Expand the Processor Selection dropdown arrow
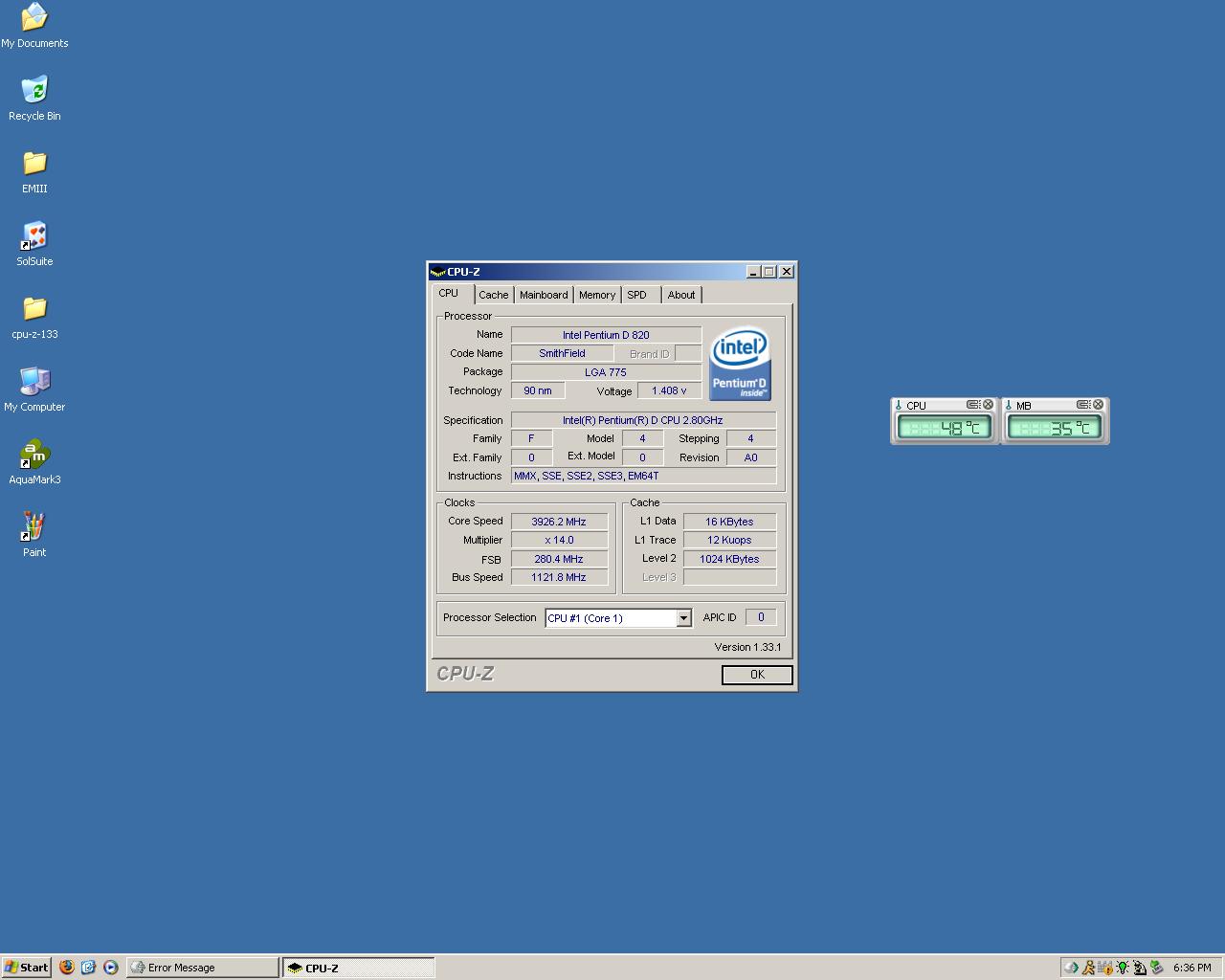1225x980 pixels. [x=683, y=618]
